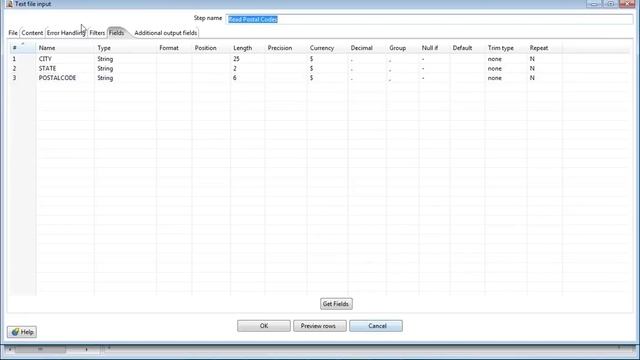Click the String type cell for POSTALCODE
Viewport: 640px width, 360px height.
point(125,78)
